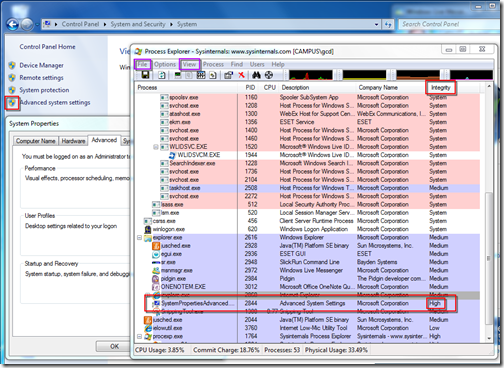Click the egui.exe ESET icon
504x368 pixels.
[x=156, y=254]
